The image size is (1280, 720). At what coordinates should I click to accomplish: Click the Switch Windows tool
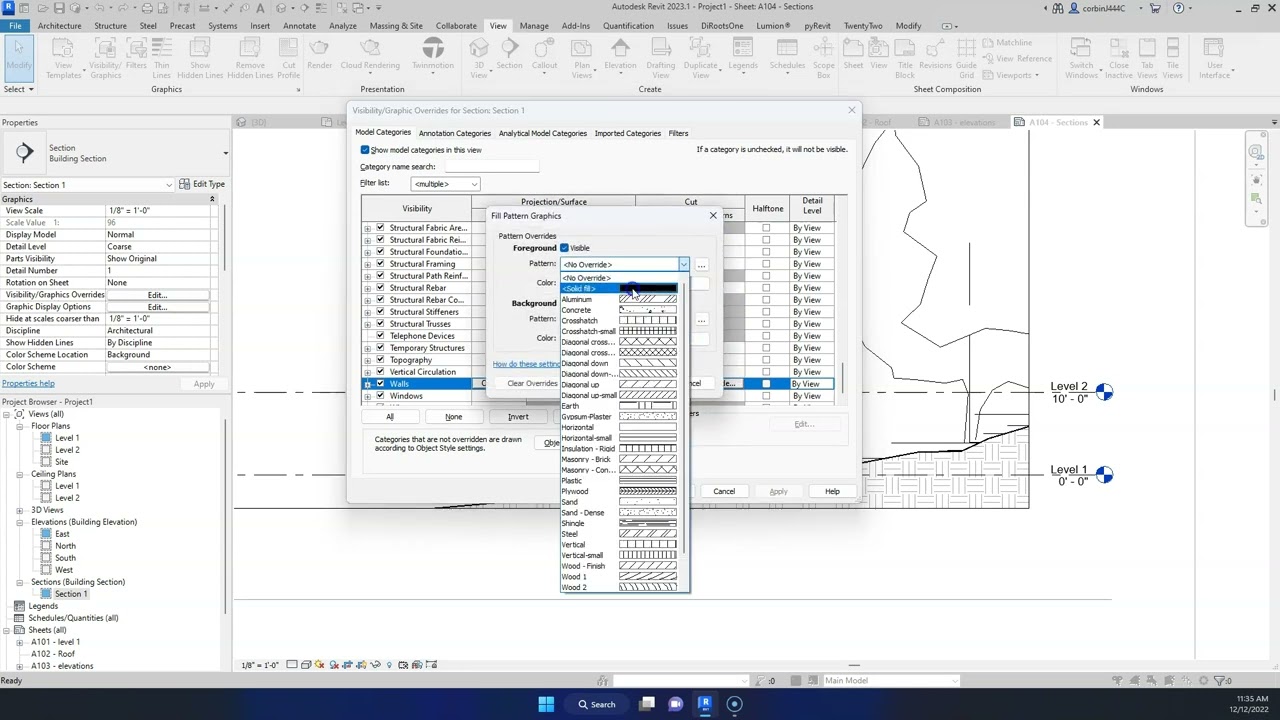[1081, 57]
